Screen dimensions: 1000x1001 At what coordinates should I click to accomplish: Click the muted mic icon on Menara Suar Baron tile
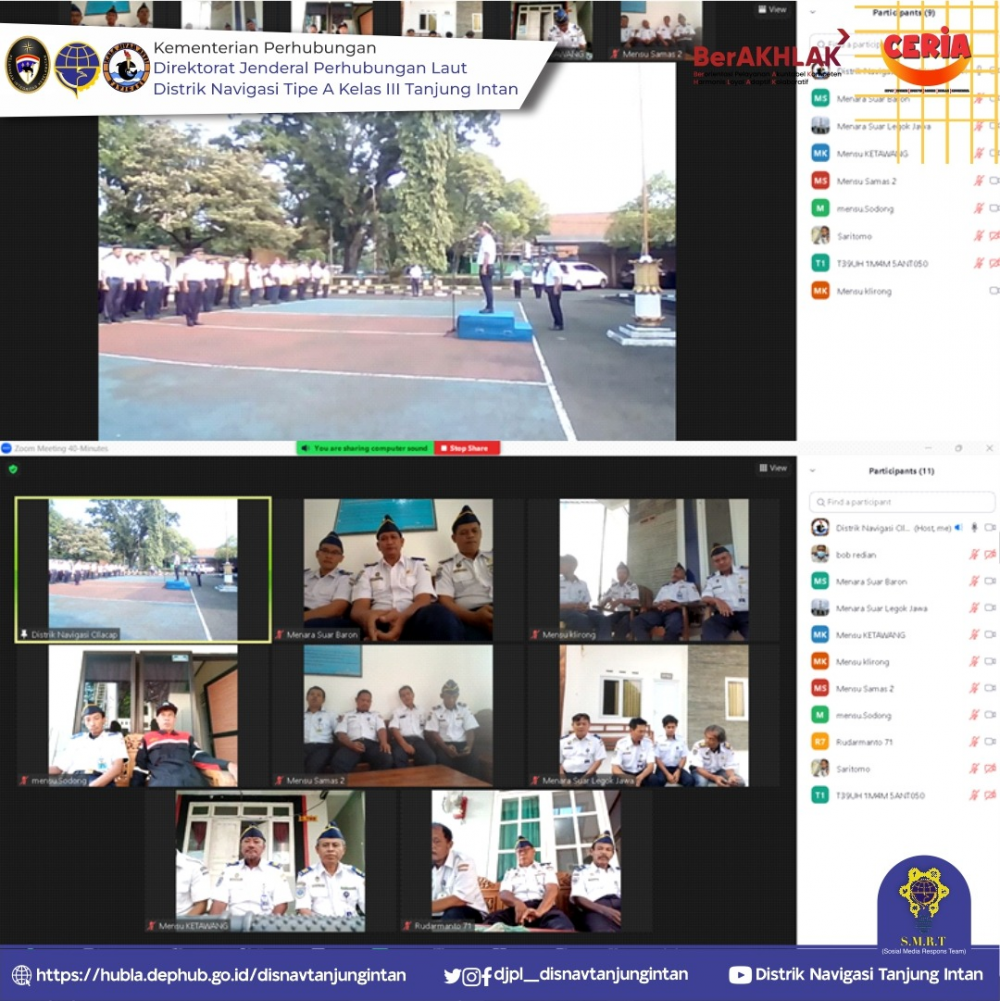[280, 635]
